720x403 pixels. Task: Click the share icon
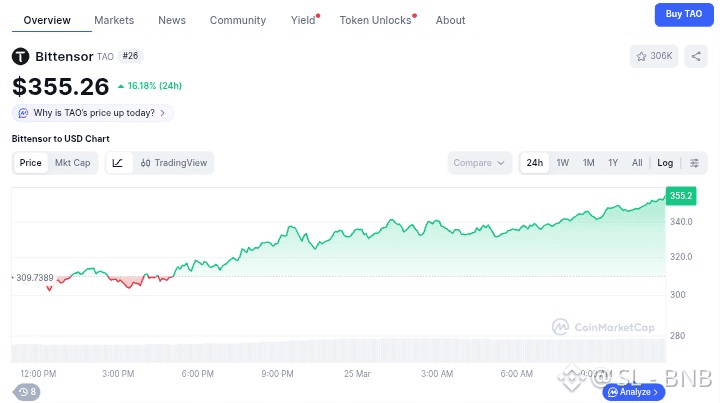coord(696,56)
